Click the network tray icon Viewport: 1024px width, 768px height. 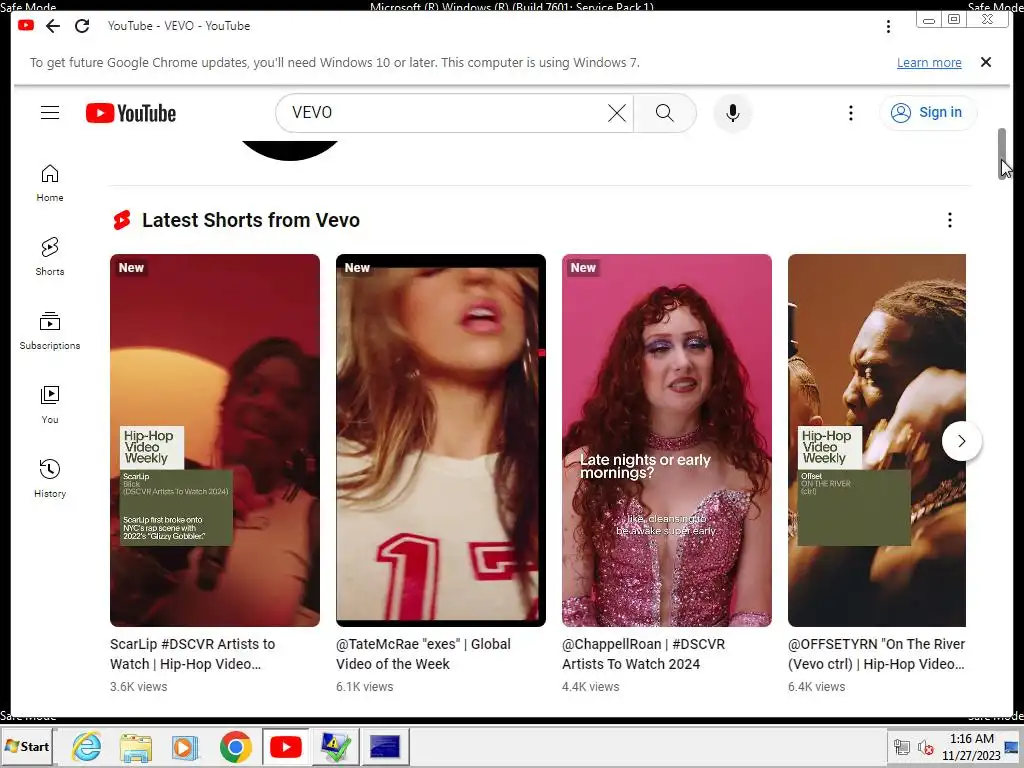pos(902,747)
